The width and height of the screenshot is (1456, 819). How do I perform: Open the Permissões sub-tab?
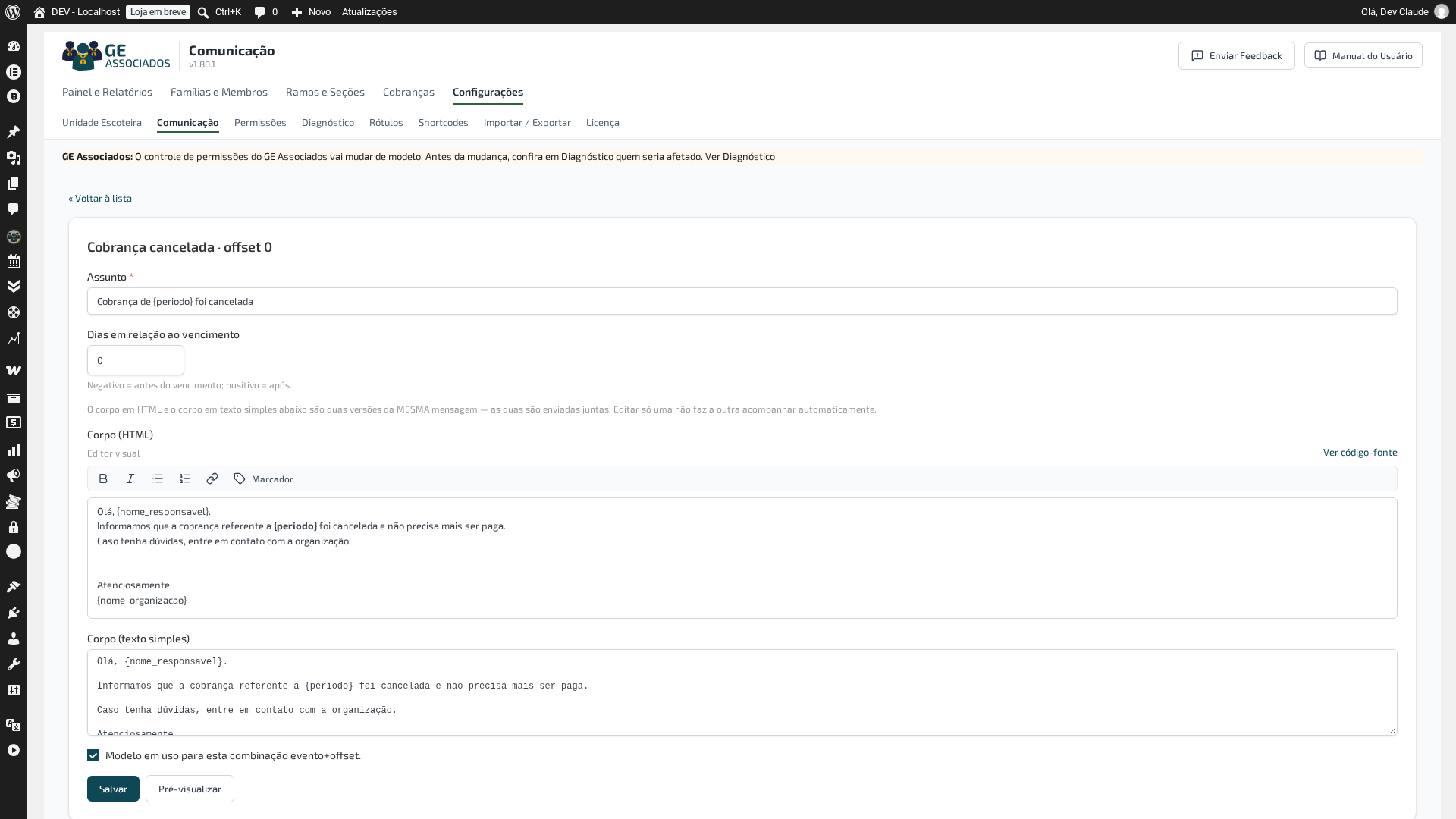(x=260, y=122)
